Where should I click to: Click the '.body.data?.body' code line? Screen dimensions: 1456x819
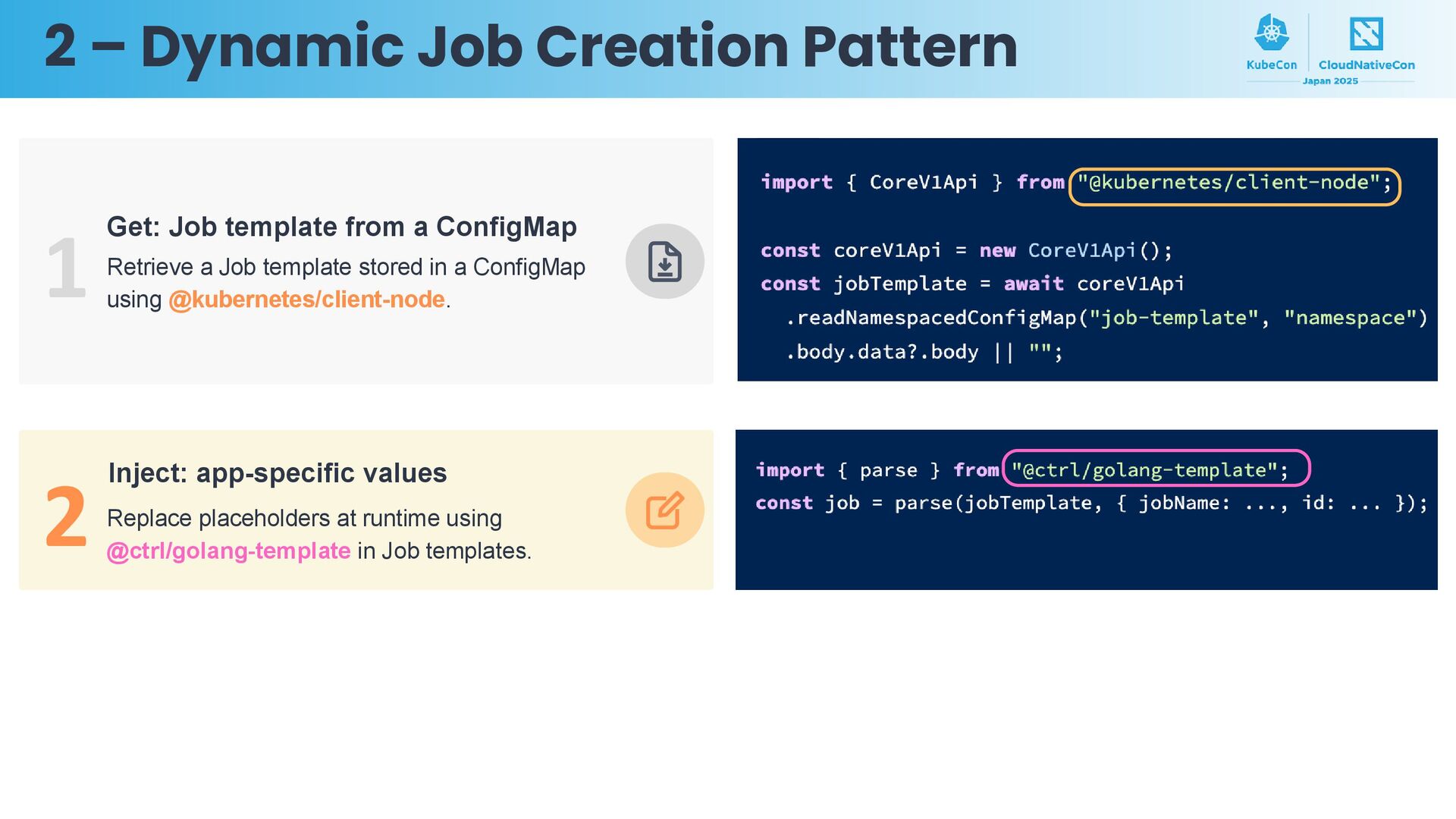point(924,353)
